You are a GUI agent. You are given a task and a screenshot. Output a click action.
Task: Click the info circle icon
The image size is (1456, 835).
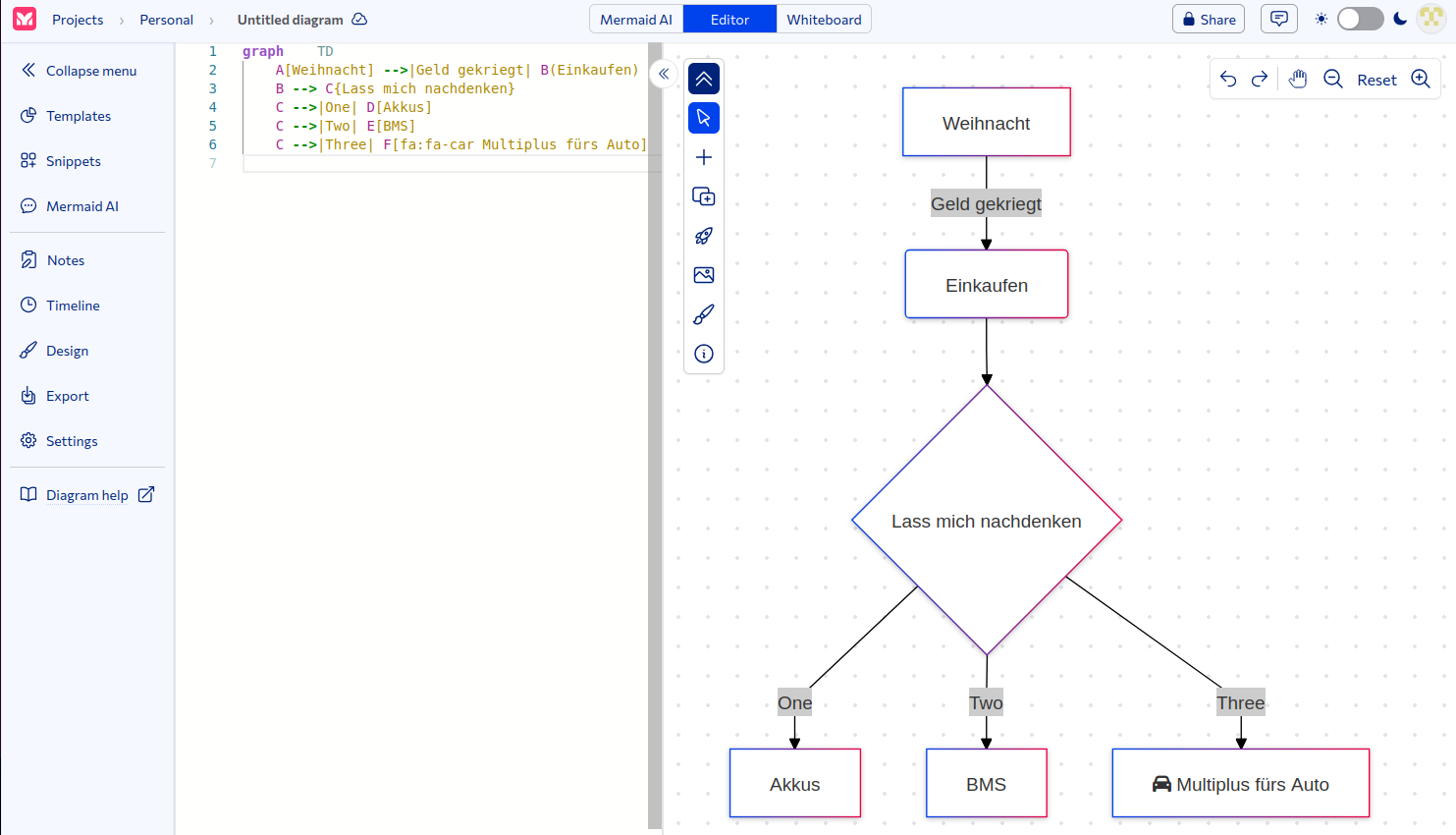(704, 354)
